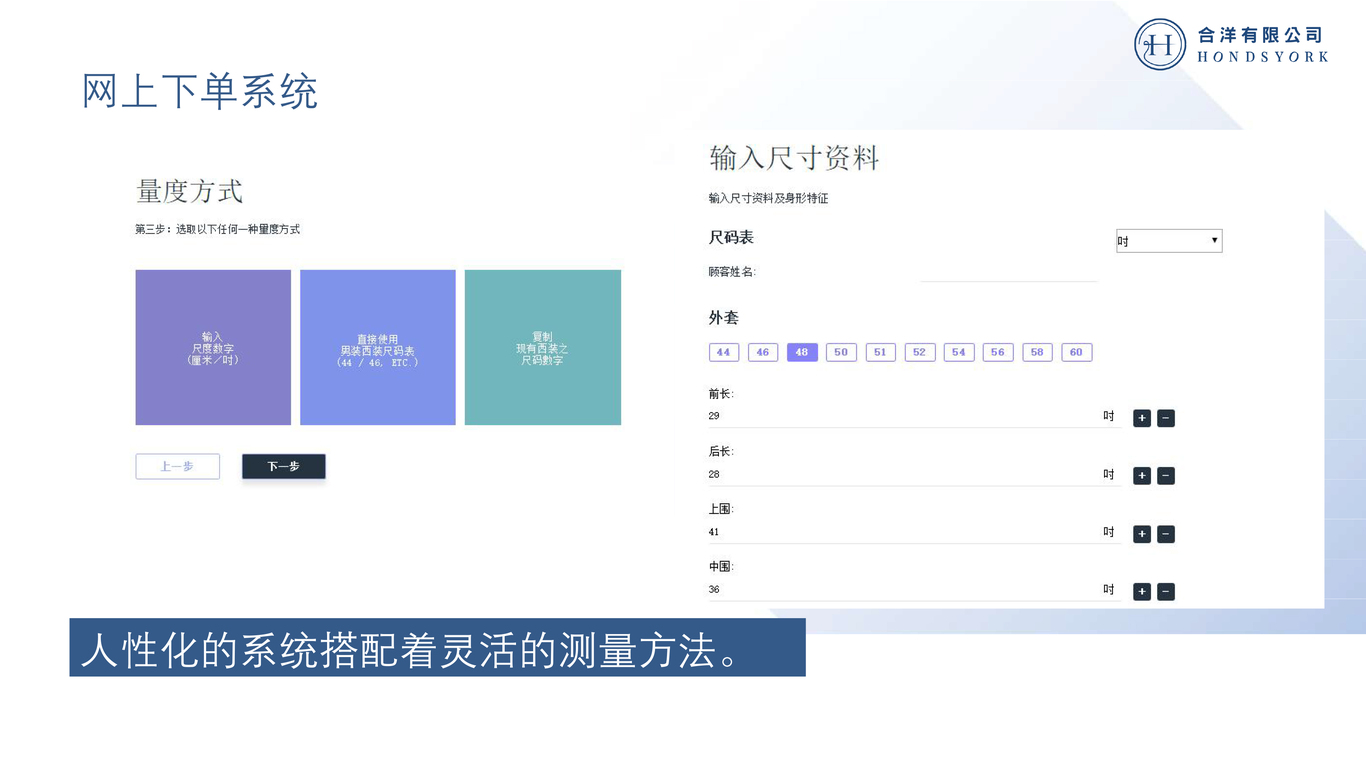The width and height of the screenshot is (1366, 768).
Task: Decrease 中围 with the minus icon
Action: pyautogui.click(x=1166, y=592)
